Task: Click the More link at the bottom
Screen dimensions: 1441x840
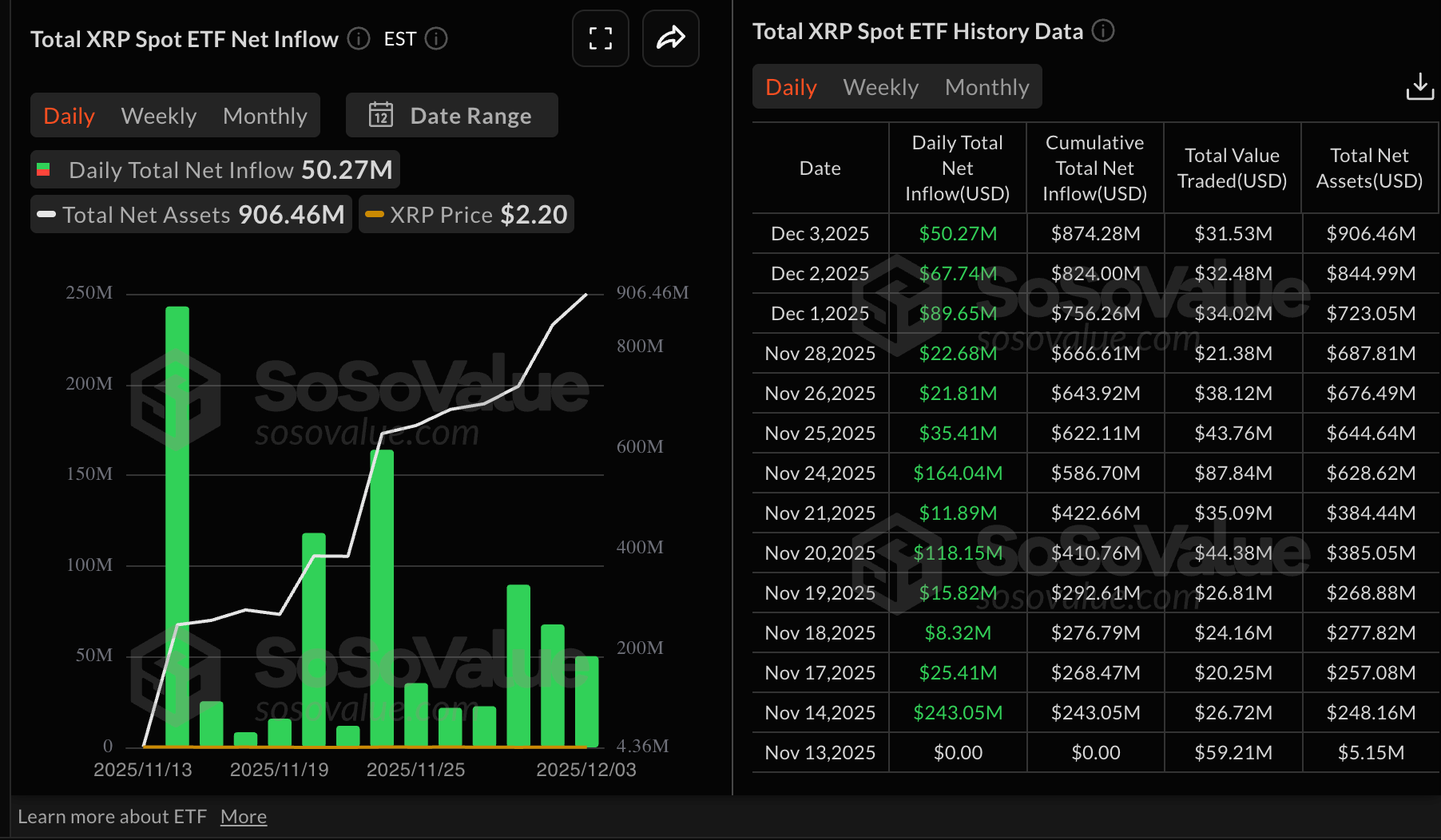Action: coord(243,816)
